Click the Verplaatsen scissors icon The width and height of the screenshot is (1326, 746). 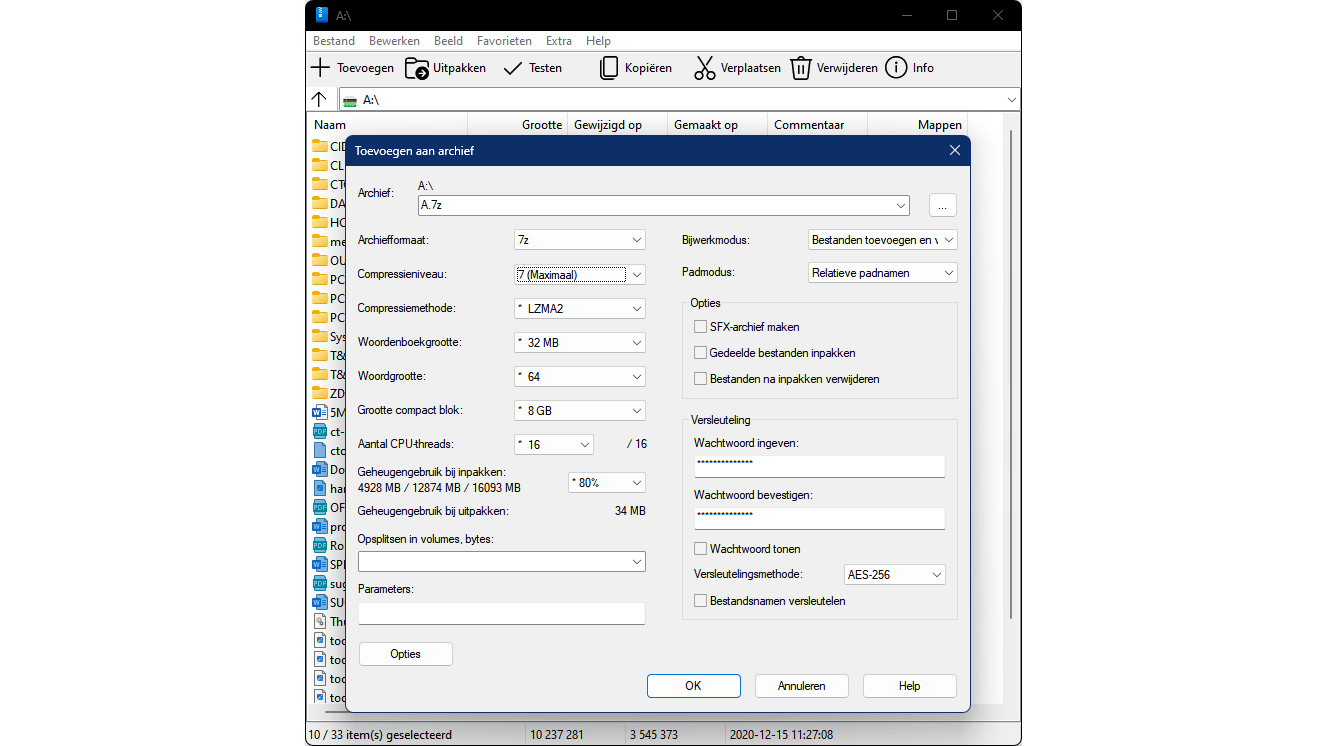(x=705, y=68)
